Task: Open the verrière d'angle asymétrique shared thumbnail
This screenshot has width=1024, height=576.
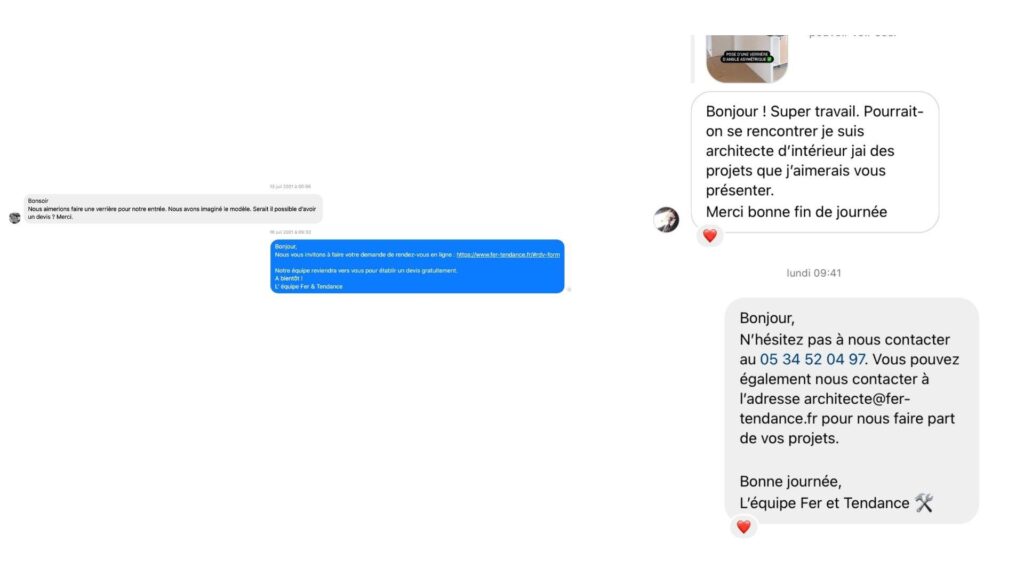Action: pos(747,59)
